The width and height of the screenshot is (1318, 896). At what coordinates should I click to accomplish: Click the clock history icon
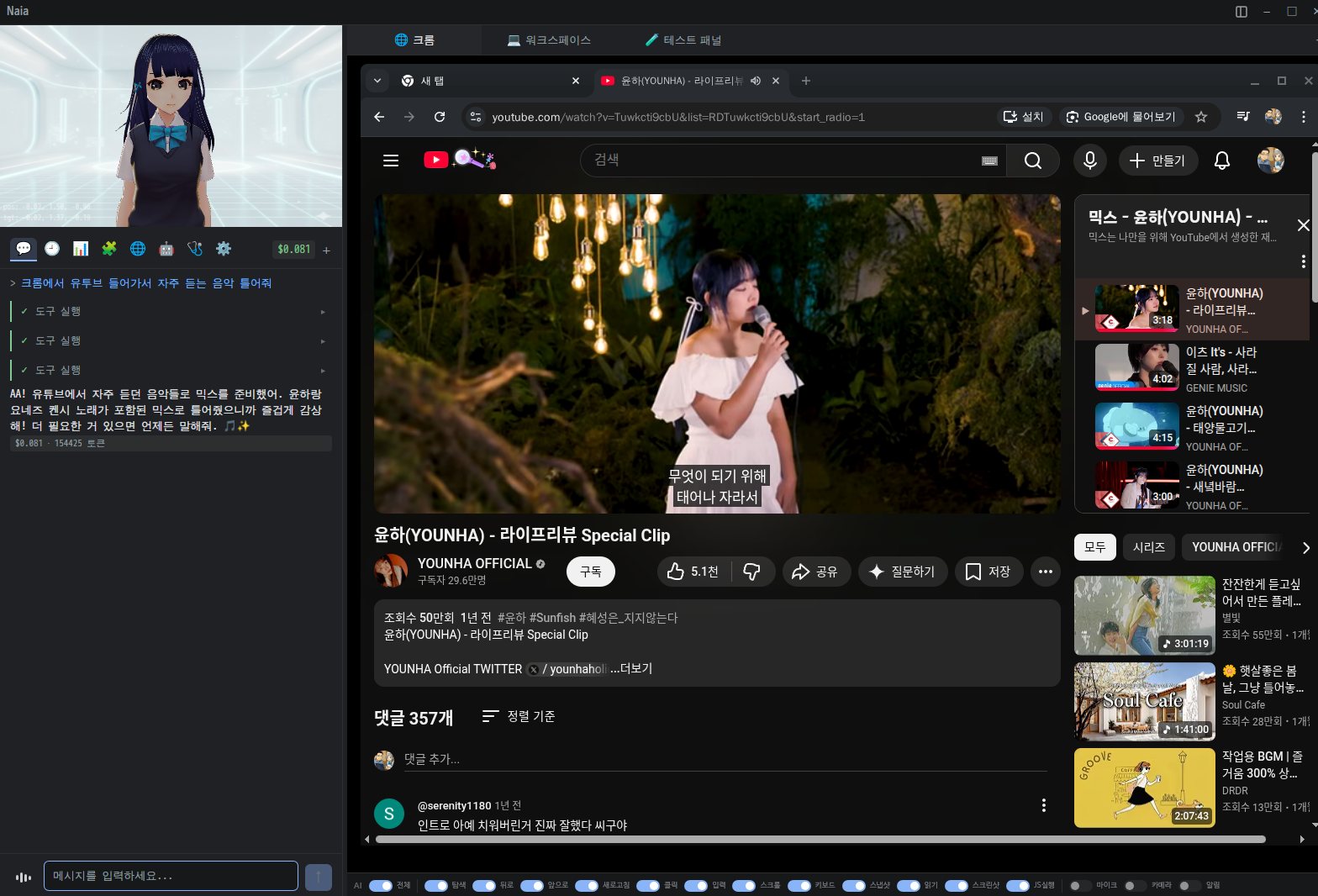click(52, 249)
